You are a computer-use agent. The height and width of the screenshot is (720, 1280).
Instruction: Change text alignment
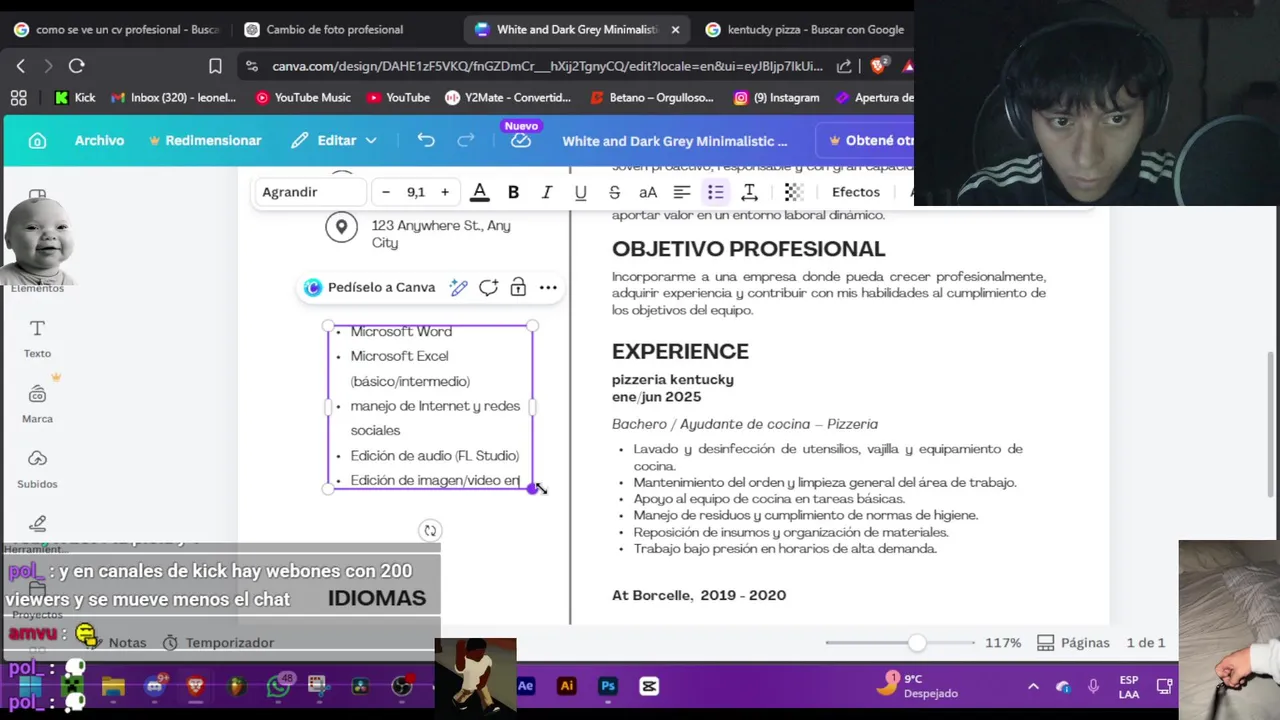tap(682, 192)
